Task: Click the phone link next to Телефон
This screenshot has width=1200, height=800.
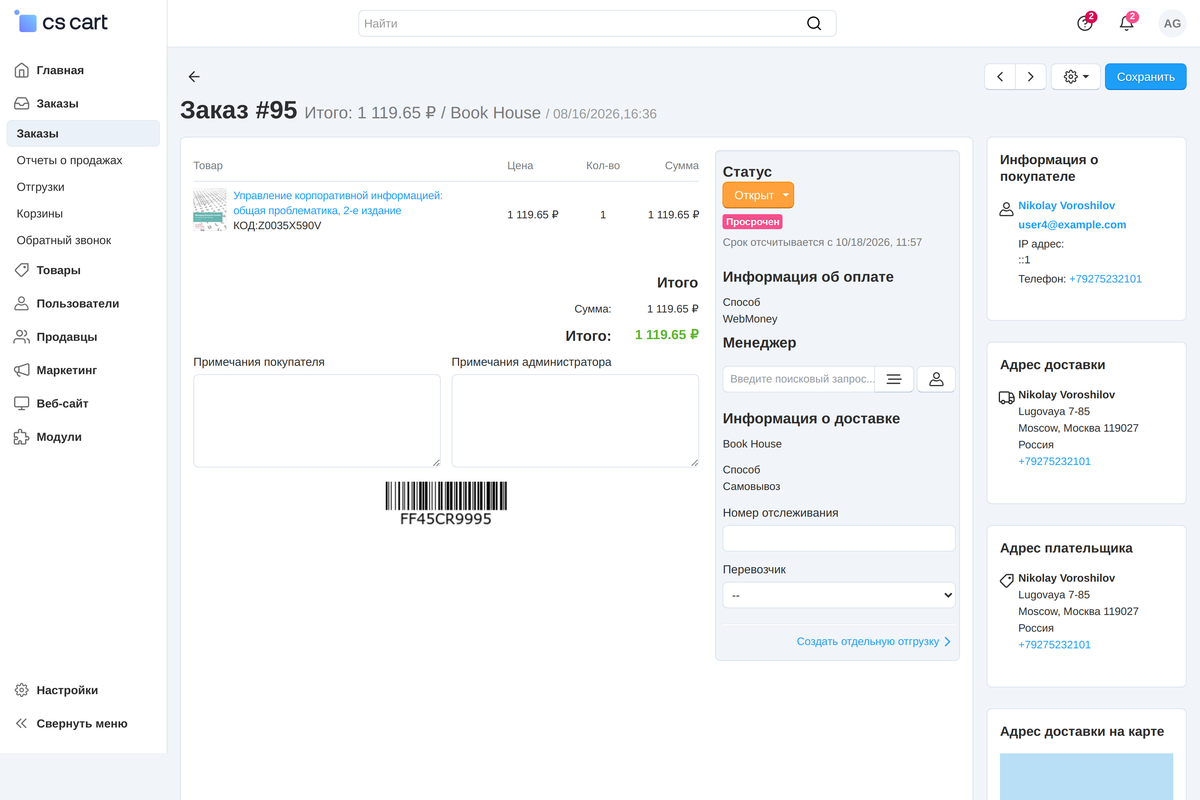Action: 1105,279
